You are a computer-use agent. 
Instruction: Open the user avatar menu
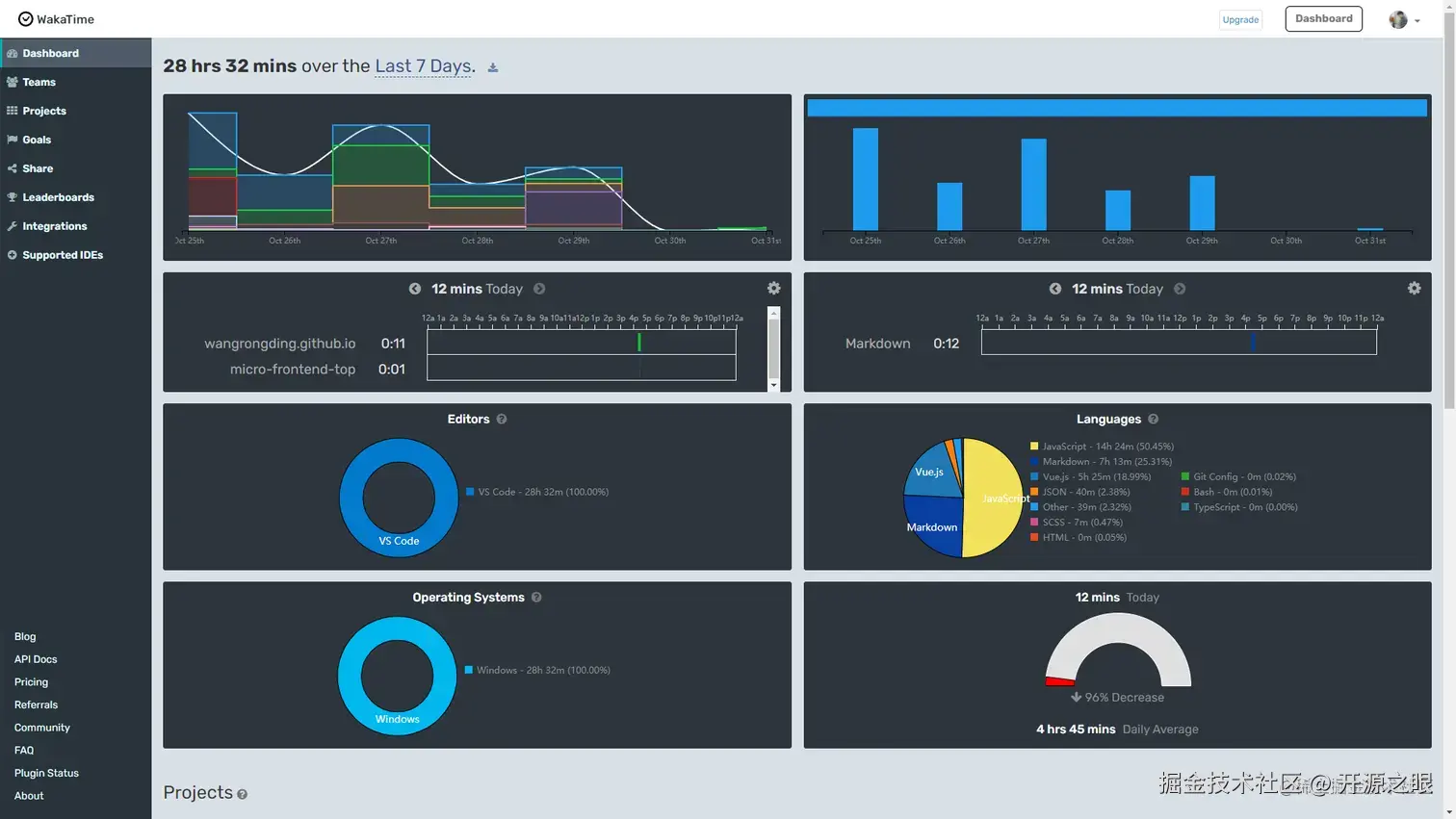(1404, 19)
